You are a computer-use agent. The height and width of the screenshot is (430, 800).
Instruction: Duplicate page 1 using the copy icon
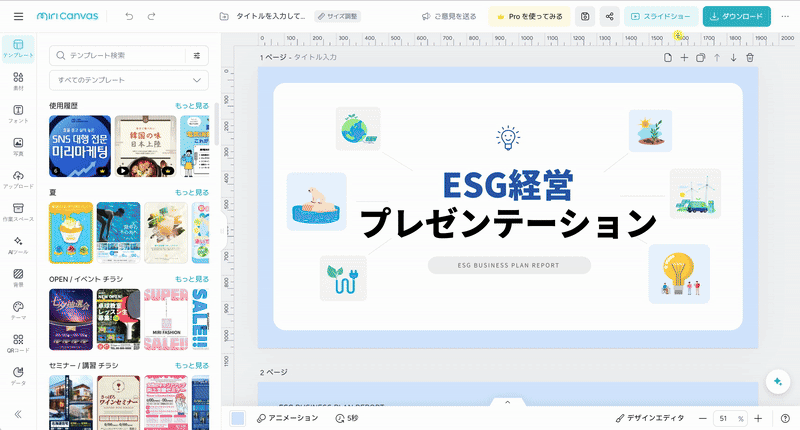701,58
